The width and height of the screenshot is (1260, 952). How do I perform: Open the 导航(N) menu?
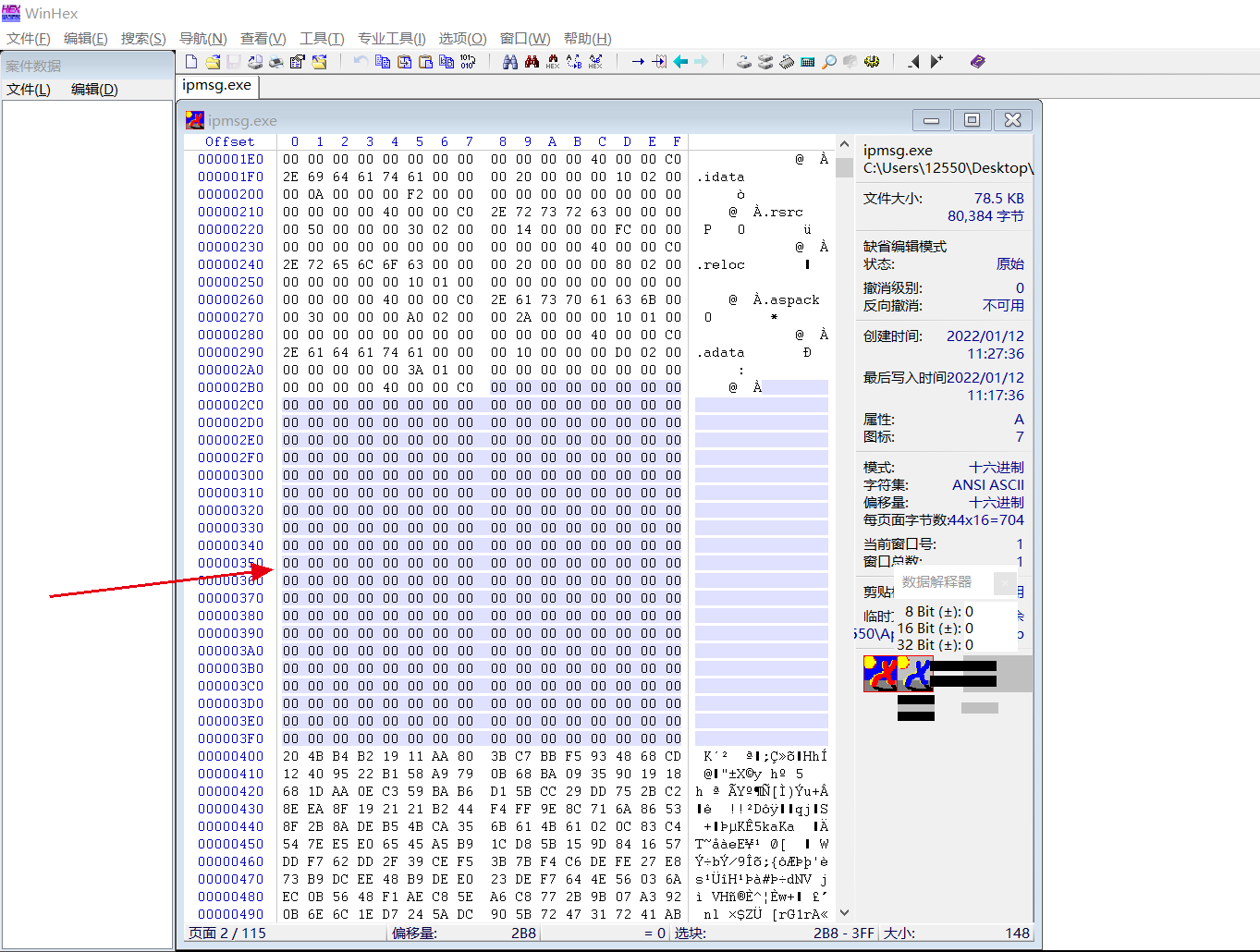pos(202,38)
